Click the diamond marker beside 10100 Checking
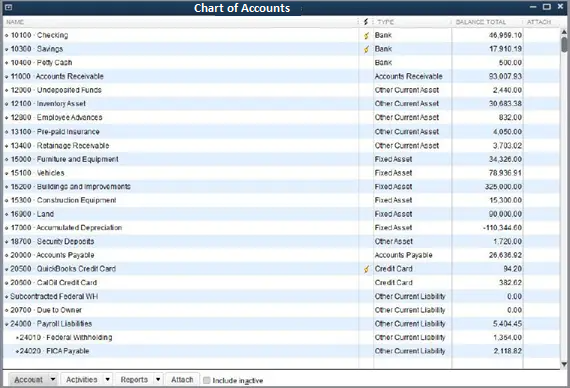 [7, 36]
